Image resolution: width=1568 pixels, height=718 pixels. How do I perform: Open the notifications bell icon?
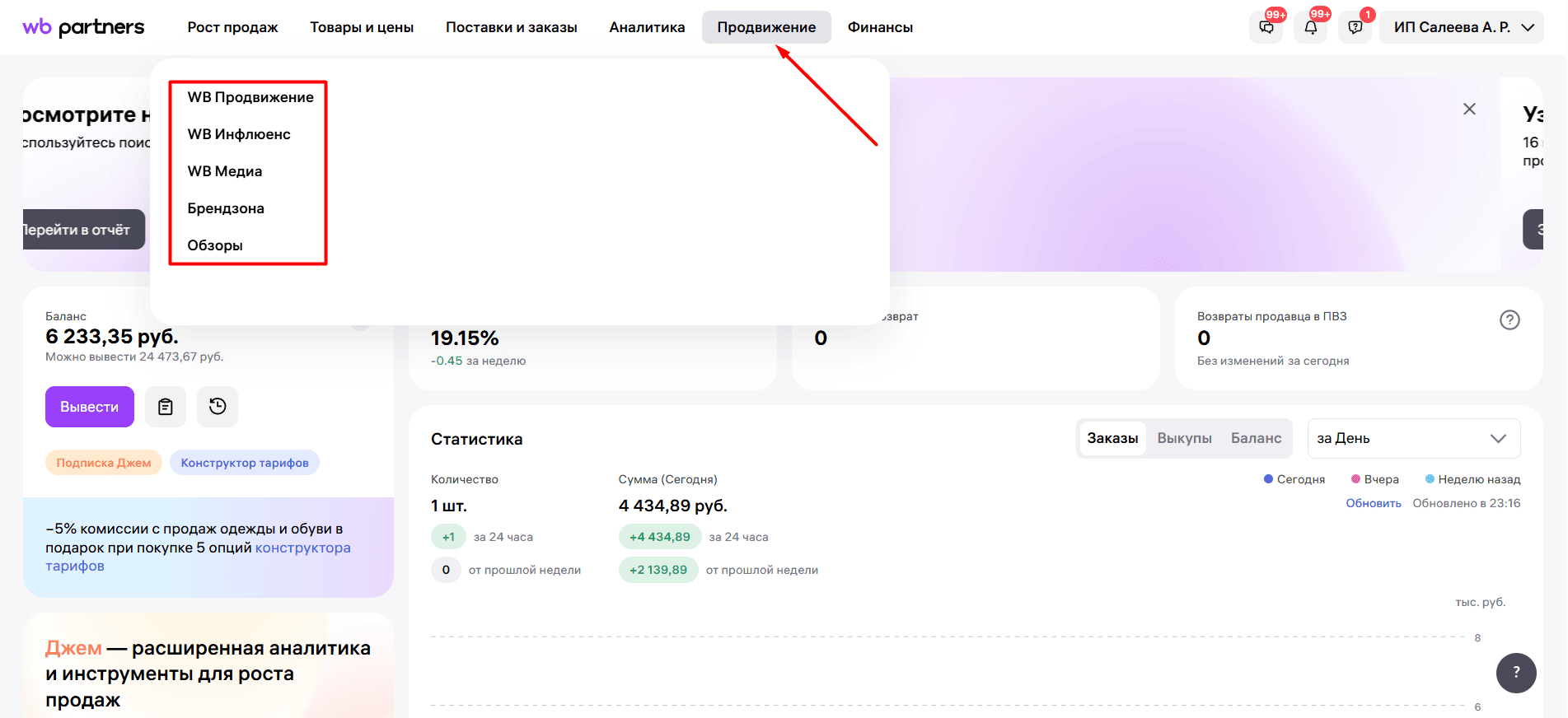(x=1311, y=27)
